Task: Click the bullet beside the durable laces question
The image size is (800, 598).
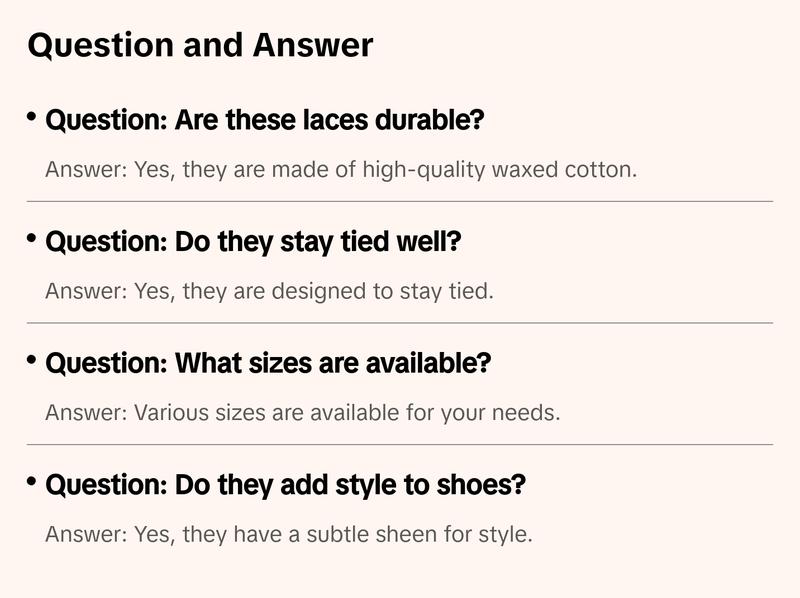Action: click(33, 118)
